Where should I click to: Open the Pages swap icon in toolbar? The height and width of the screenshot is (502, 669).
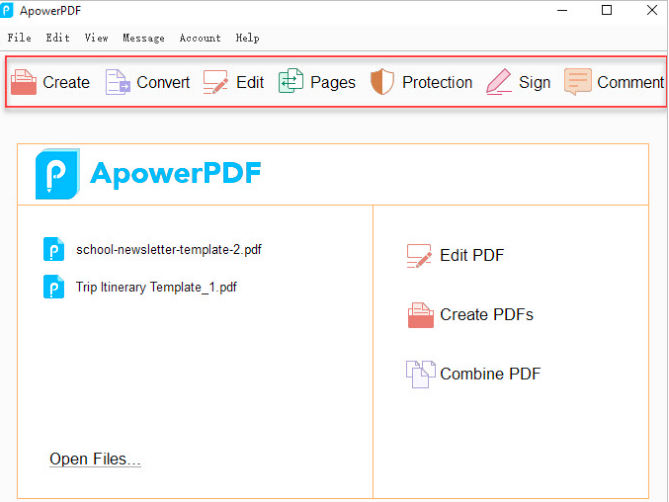point(291,81)
